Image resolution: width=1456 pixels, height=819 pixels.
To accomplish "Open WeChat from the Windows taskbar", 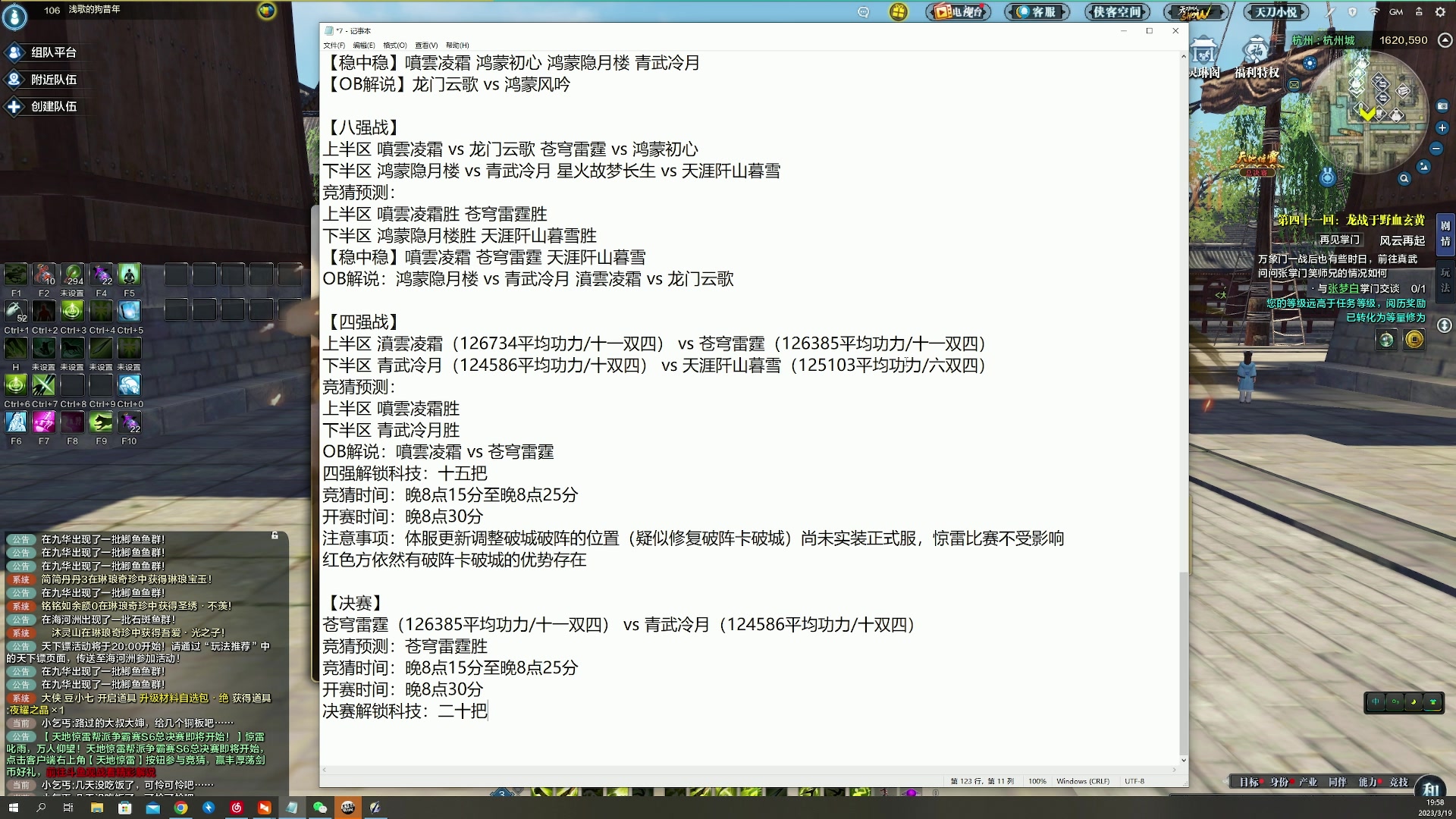I will pos(319,808).
